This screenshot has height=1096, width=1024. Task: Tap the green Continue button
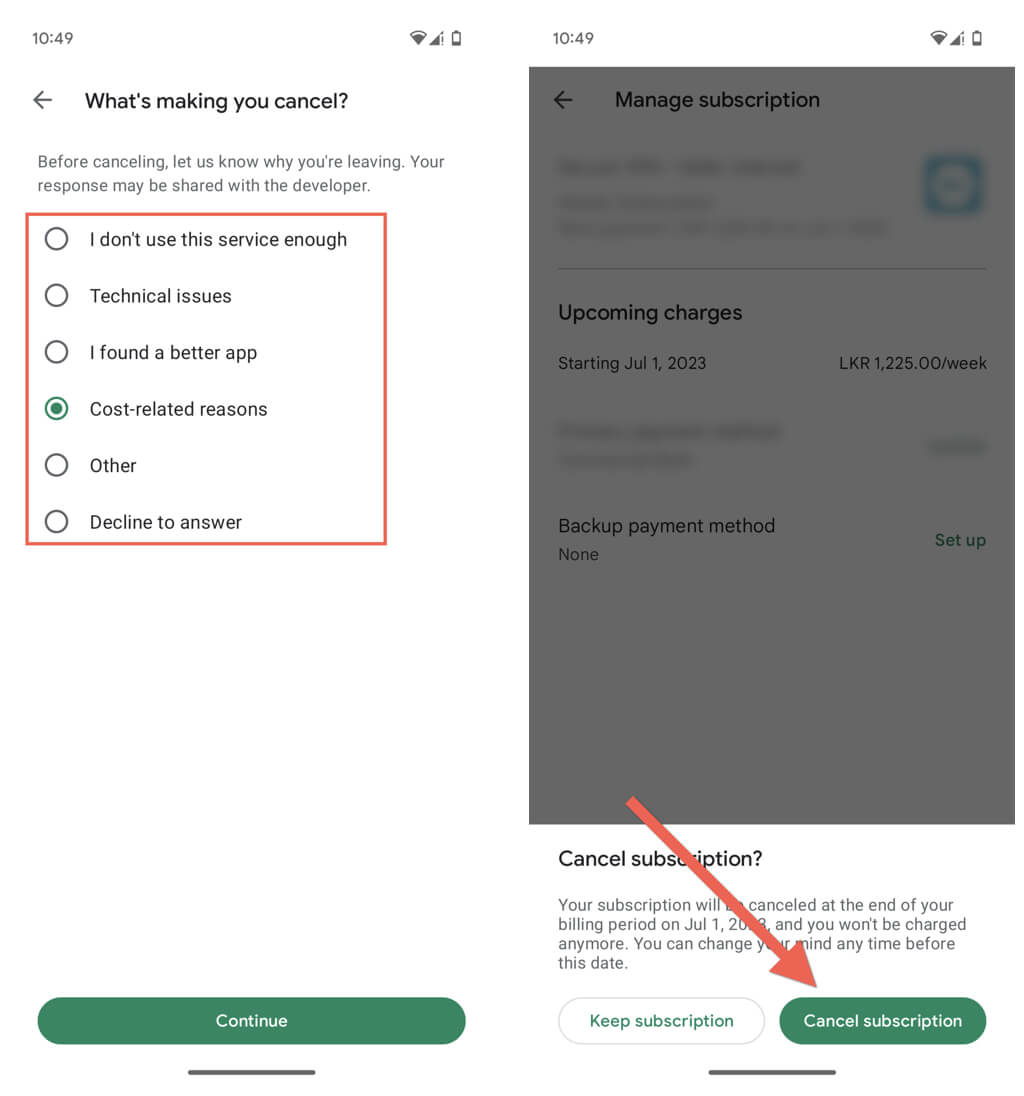(252, 1021)
